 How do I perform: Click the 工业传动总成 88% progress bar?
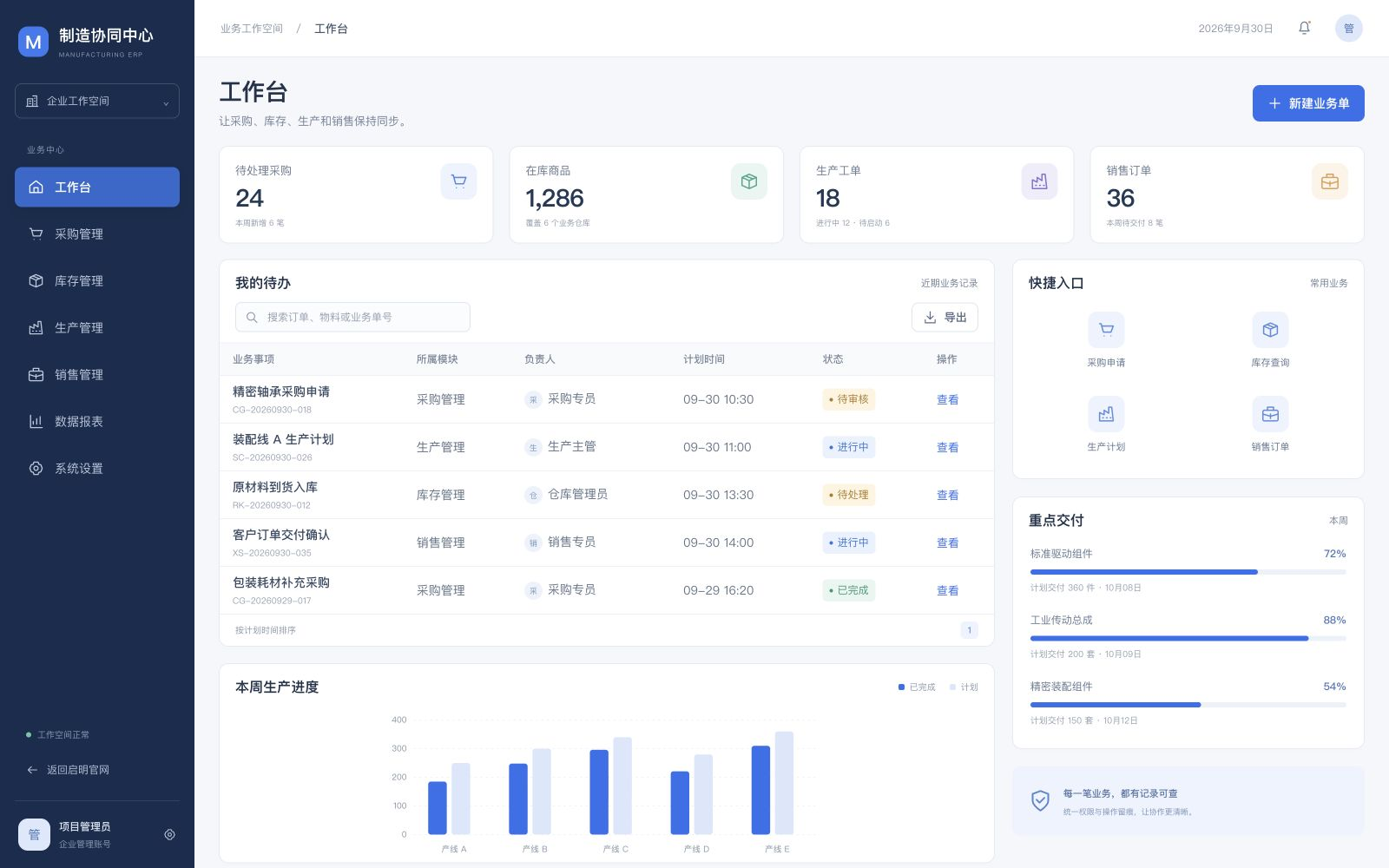(x=1188, y=638)
